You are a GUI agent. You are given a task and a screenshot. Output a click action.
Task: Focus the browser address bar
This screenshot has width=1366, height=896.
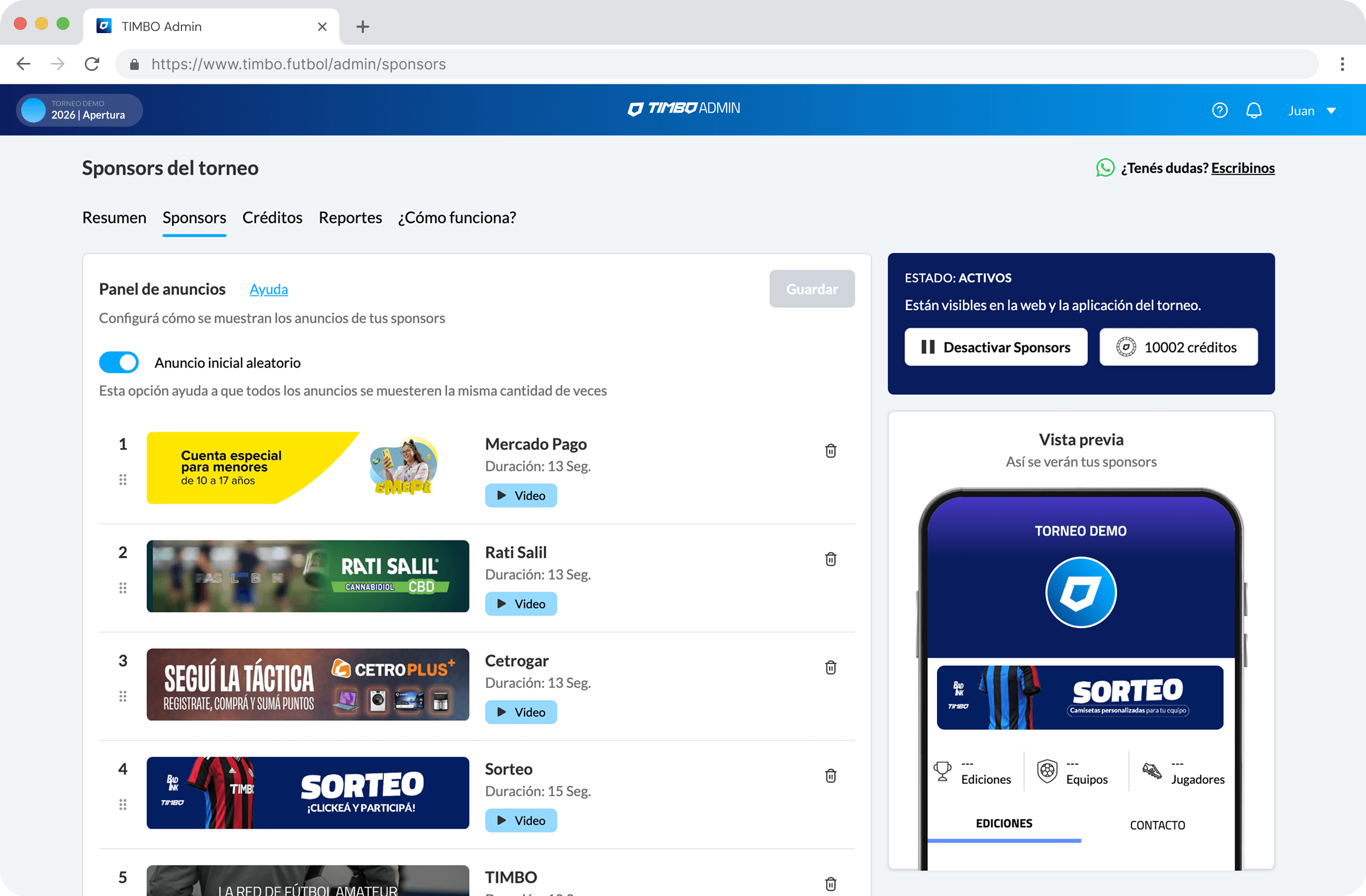[x=717, y=63]
